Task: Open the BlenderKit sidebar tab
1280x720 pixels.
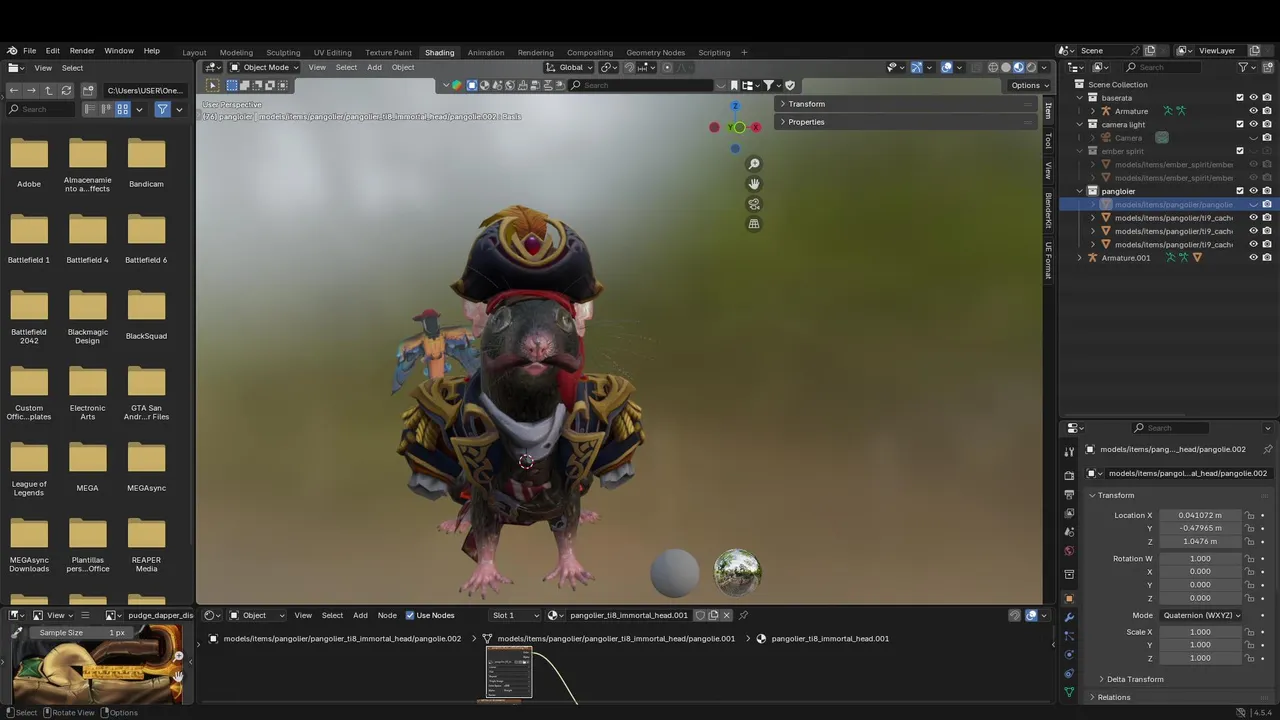Action: 1048,210
